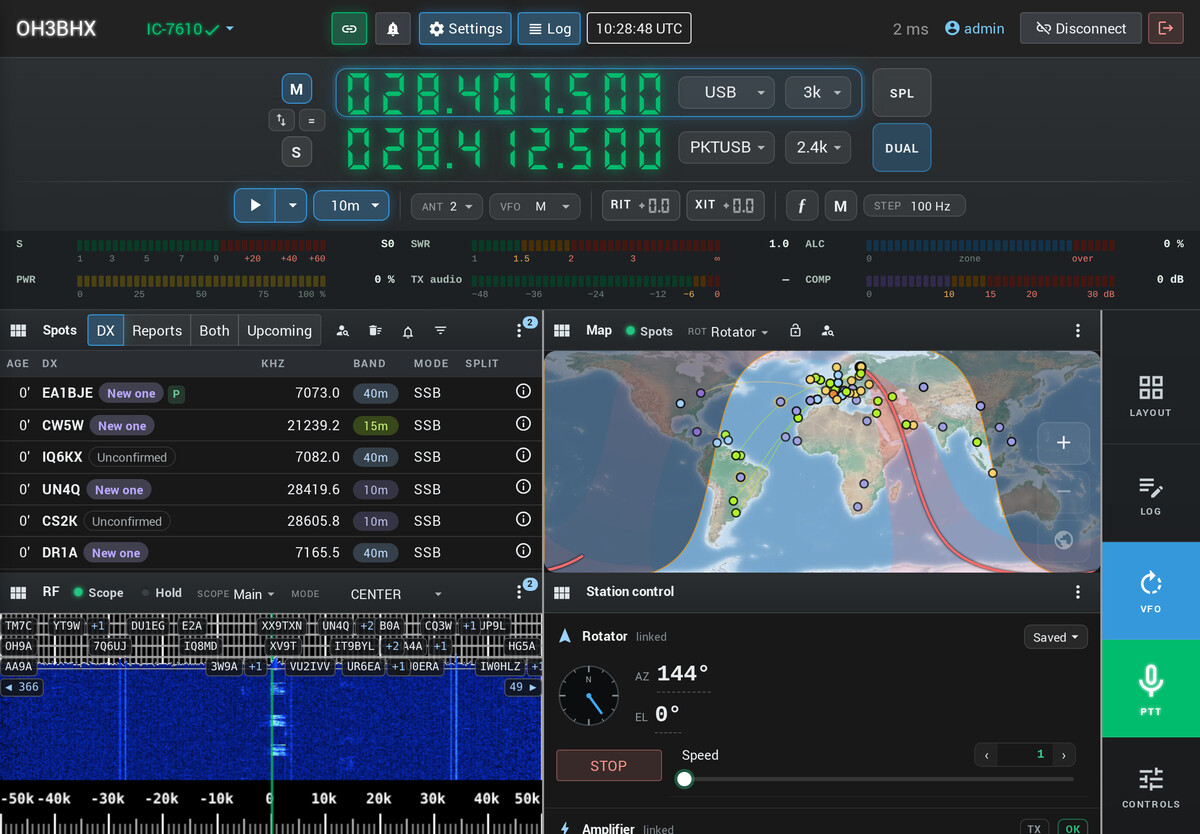Select sub VFO 'S' button
1200x834 pixels.
click(x=296, y=153)
